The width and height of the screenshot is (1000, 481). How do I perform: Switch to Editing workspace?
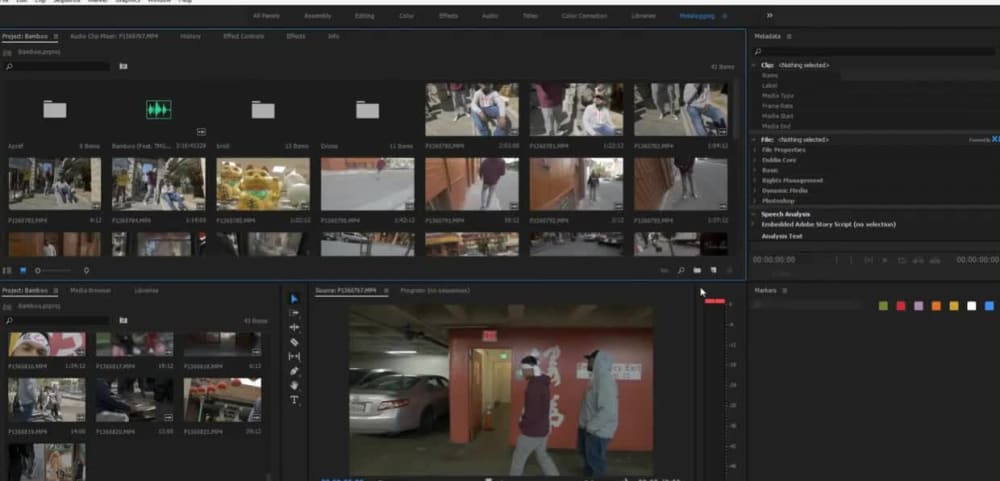pyautogui.click(x=365, y=15)
